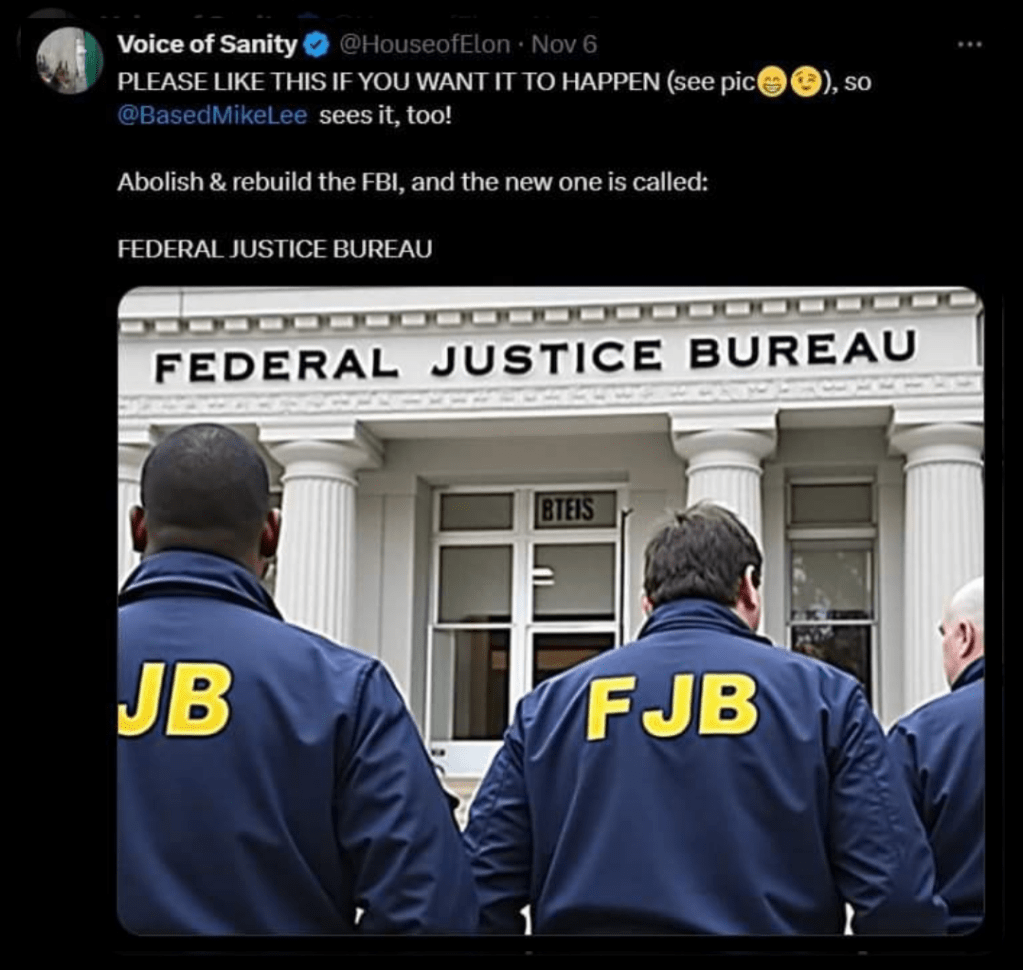Visit the @HouseofElon handle link
Image resolution: width=1023 pixels, height=970 pixels.
point(425,44)
